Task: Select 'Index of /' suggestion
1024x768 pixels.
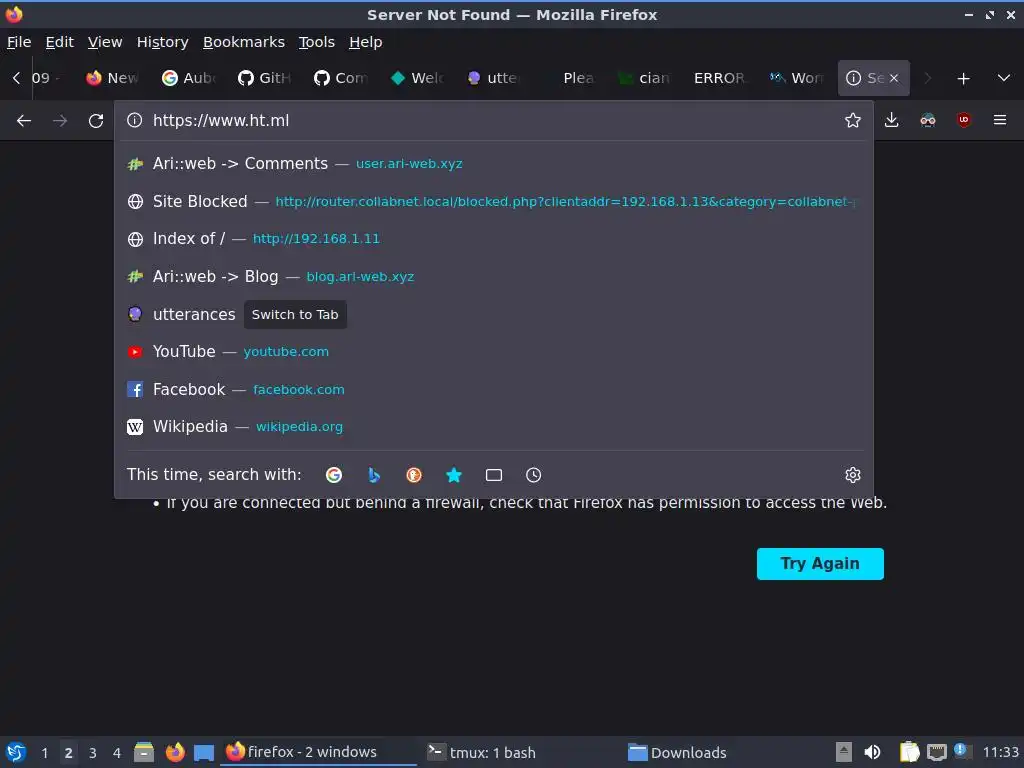Action: (494, 239)
